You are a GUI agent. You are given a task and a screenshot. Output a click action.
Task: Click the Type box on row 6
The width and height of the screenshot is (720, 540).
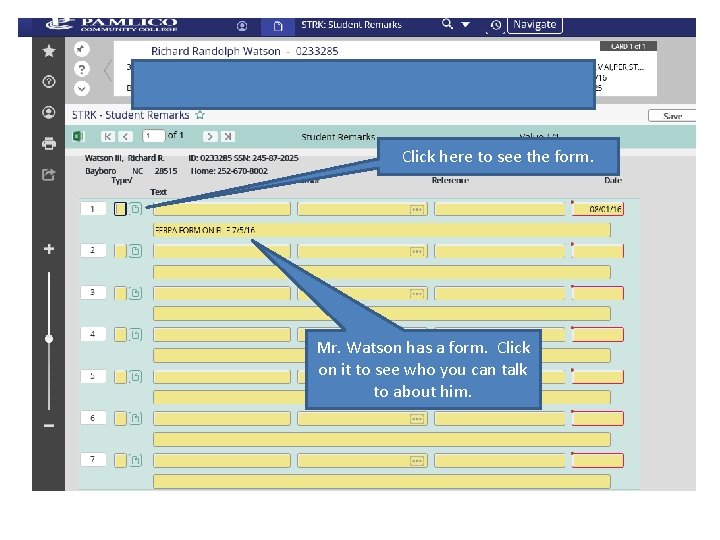click(x=120, y=418)
